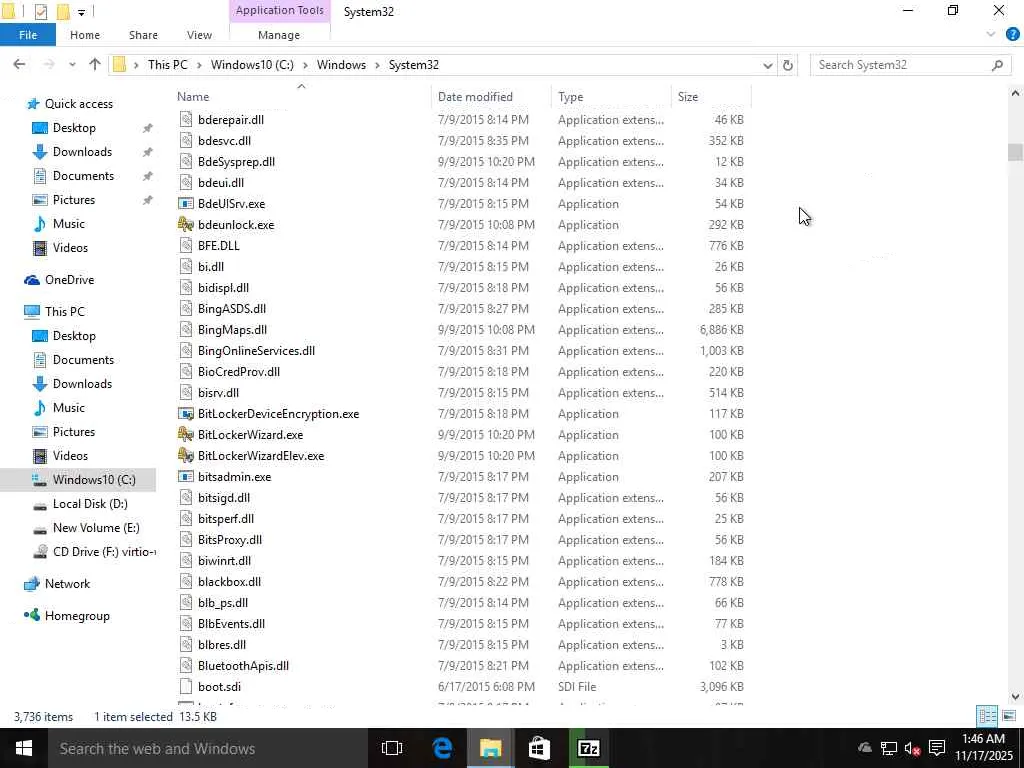The height and width of the screenshot is (768, 1024).
Task: Select the BdeUISrv.exe file icon
Action: click(186, 204)
